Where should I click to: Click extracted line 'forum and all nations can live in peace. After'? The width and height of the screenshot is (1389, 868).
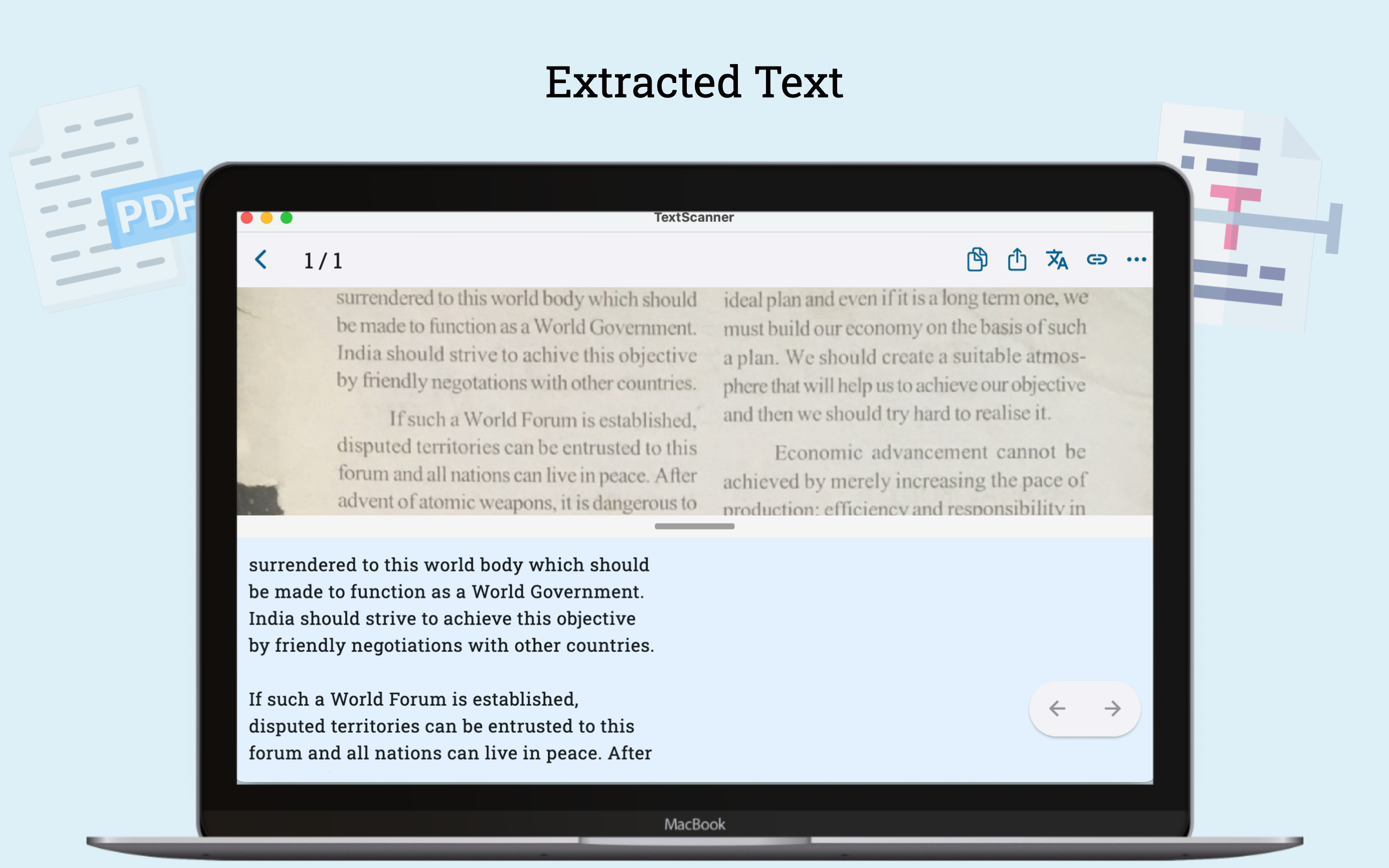point(450,753)
